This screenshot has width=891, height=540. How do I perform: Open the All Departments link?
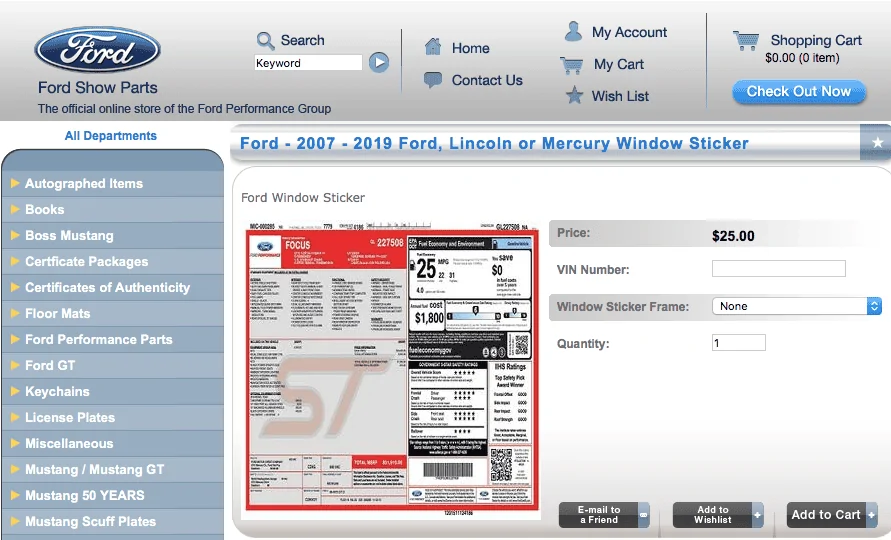[x=111, y=136]
